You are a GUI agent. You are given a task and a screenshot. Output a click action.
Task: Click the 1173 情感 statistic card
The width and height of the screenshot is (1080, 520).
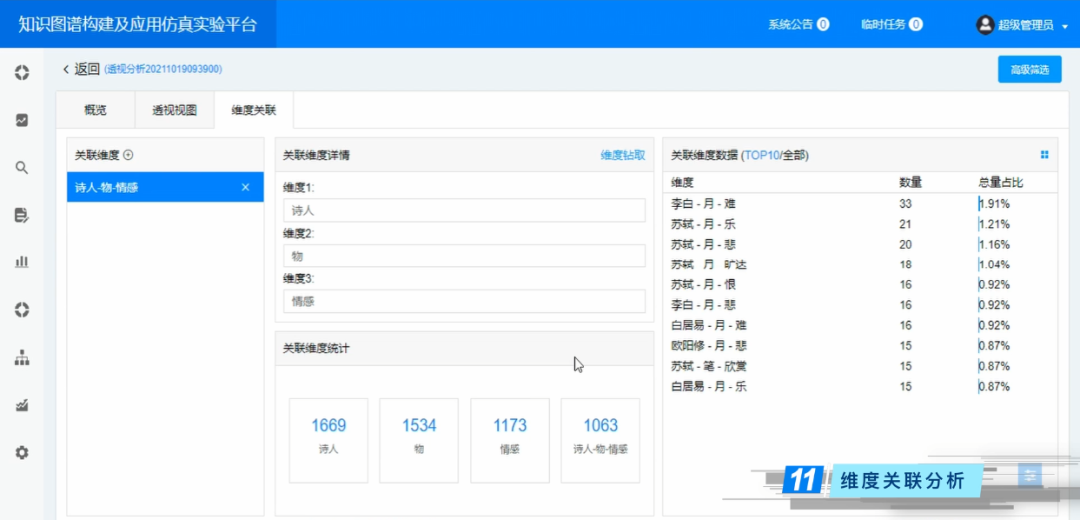coord(510,440)
